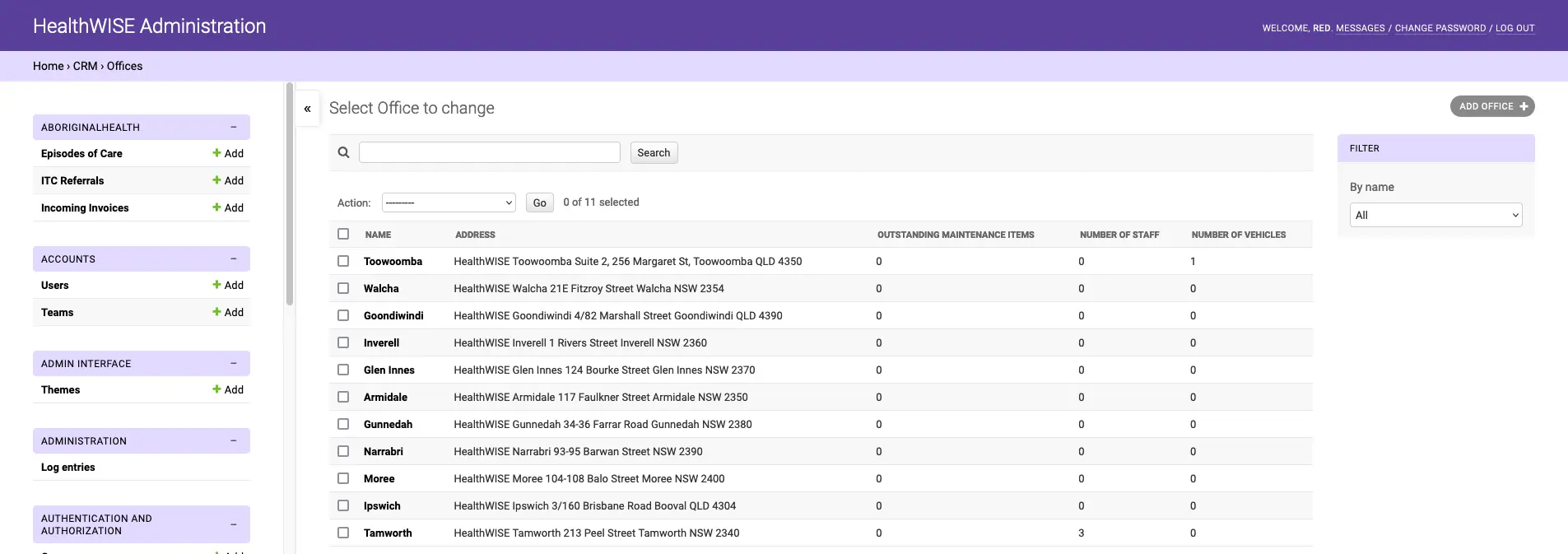Collapse the sidebar with the double-chevron icon
This screenshot has height=554, width=1568.
click(x=307, y=109)
